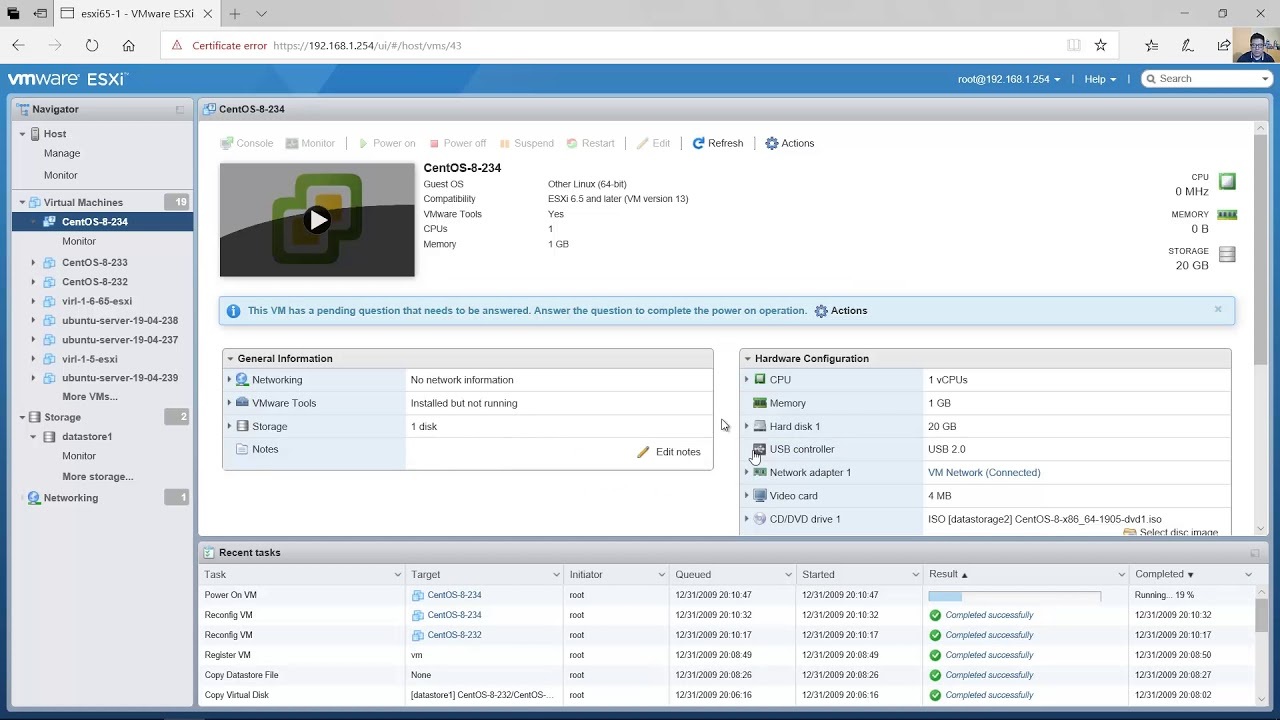Expand the Video card row

(746, 496)
